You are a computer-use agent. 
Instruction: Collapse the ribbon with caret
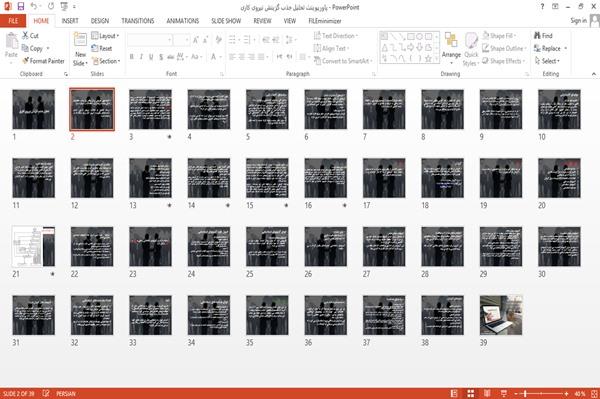click(593, 74)
